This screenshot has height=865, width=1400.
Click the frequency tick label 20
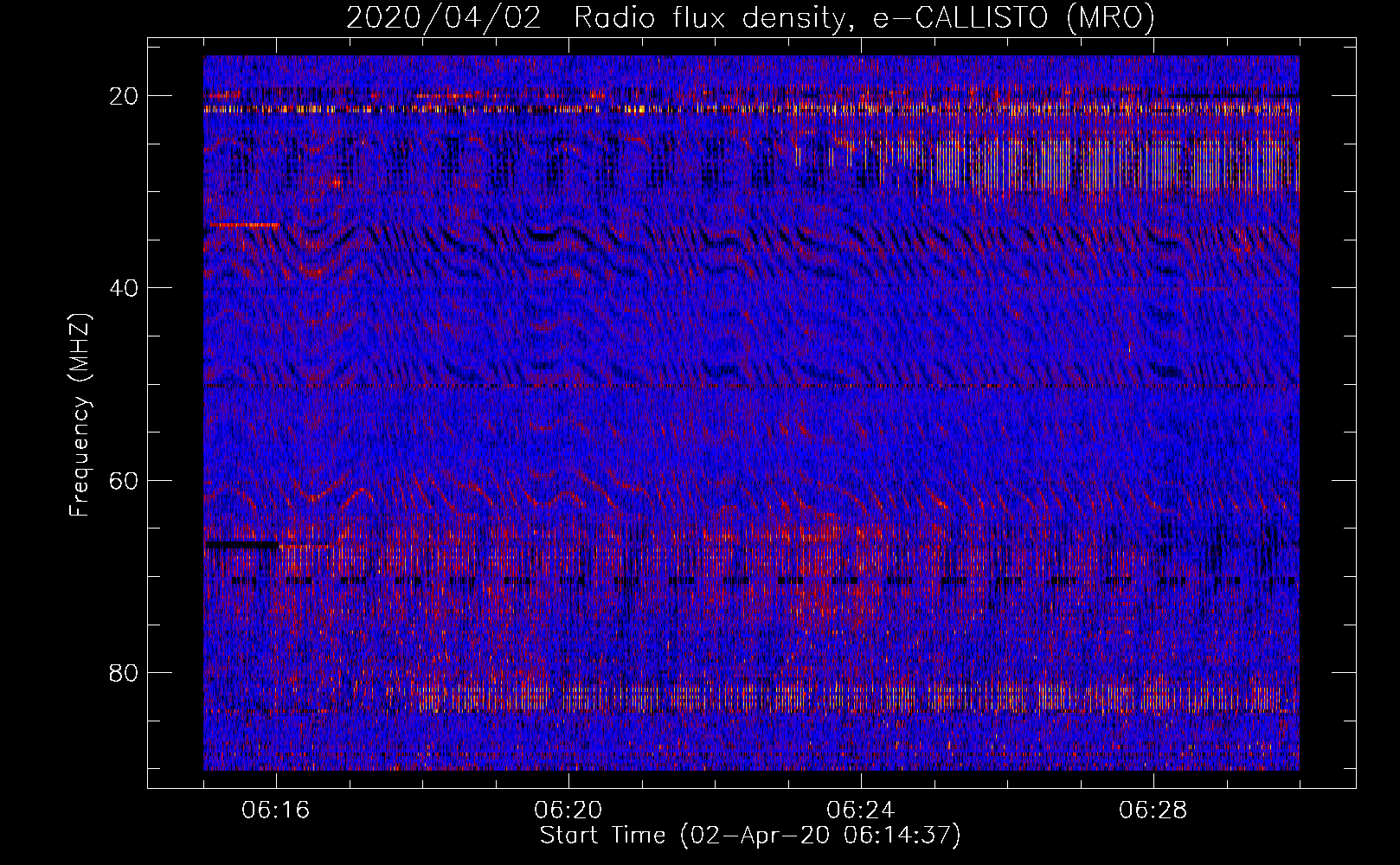[124, 96]
